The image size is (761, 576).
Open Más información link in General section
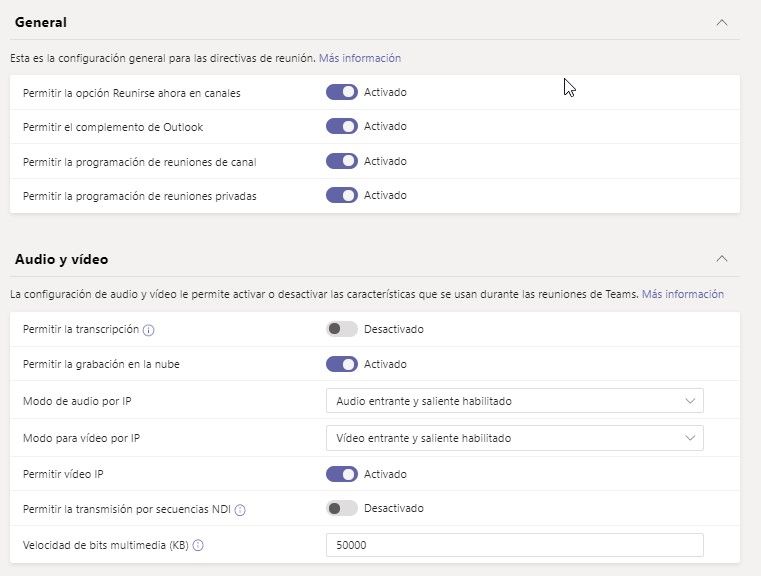point(360,58)
